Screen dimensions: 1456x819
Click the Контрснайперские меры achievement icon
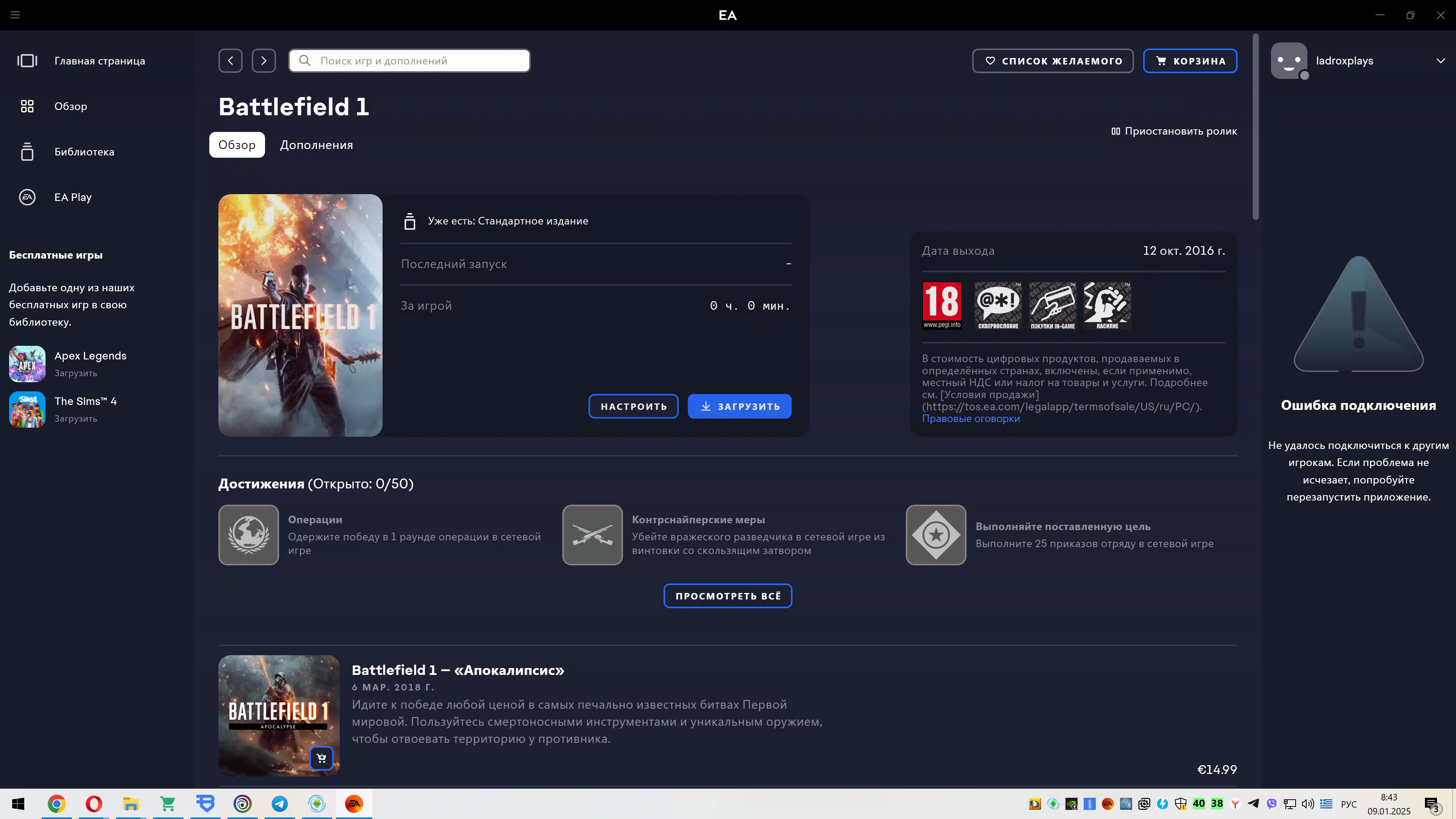[x=592, y=535]
